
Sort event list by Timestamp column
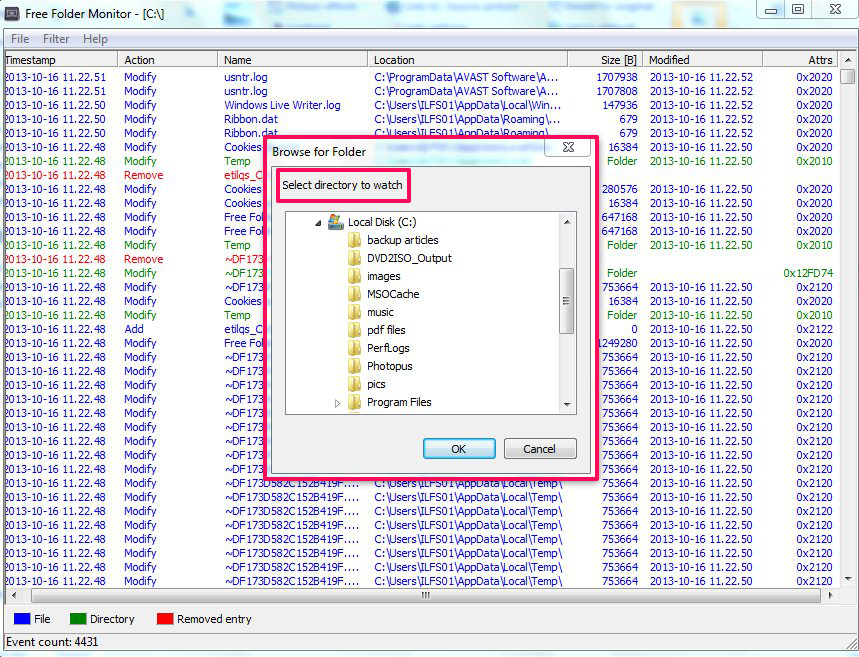coord(60,60)
